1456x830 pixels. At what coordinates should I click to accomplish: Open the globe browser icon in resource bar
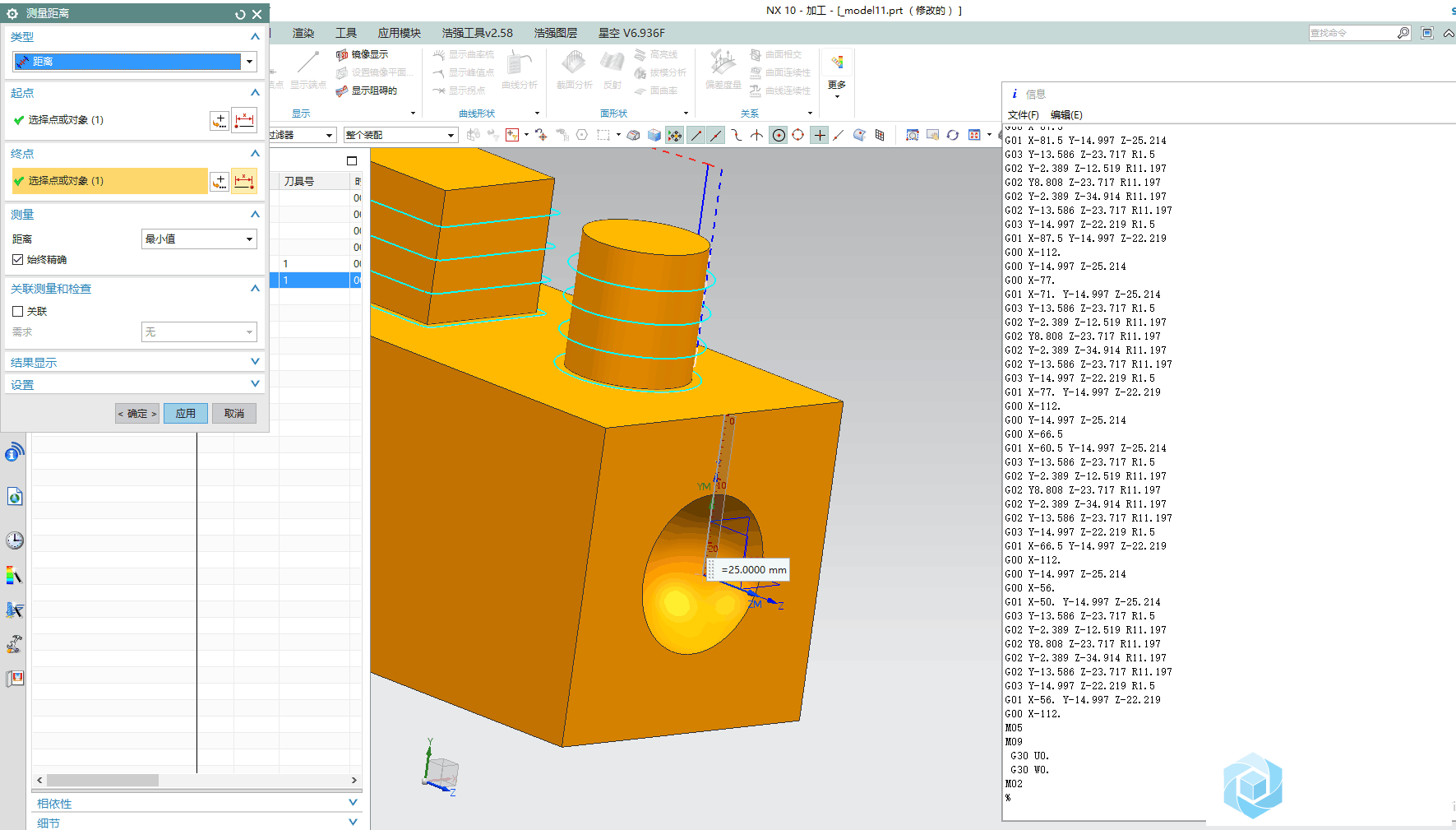point(15,497)
